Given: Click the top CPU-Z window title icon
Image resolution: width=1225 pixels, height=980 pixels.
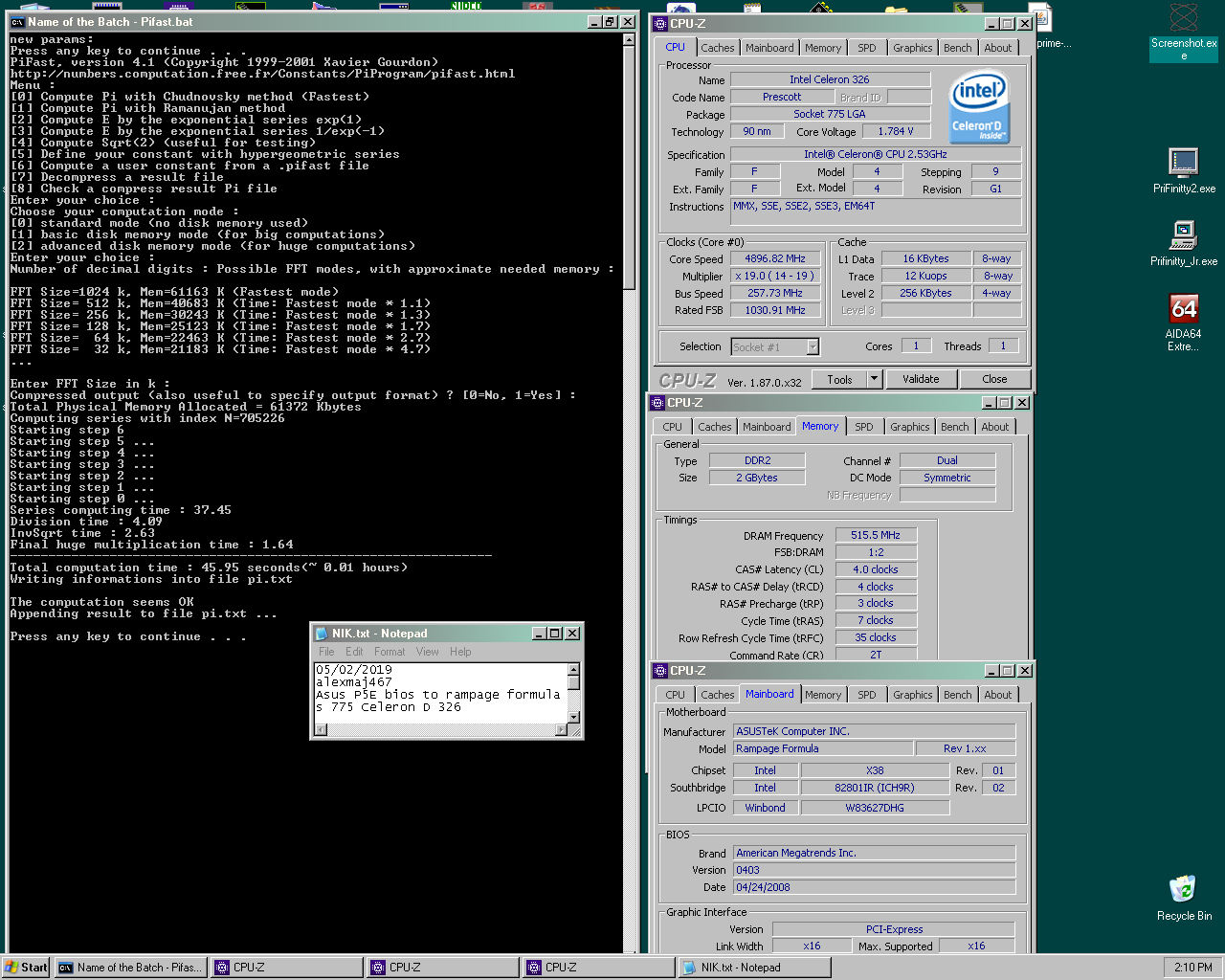Looking at the screenshot, I should [659, 23].
